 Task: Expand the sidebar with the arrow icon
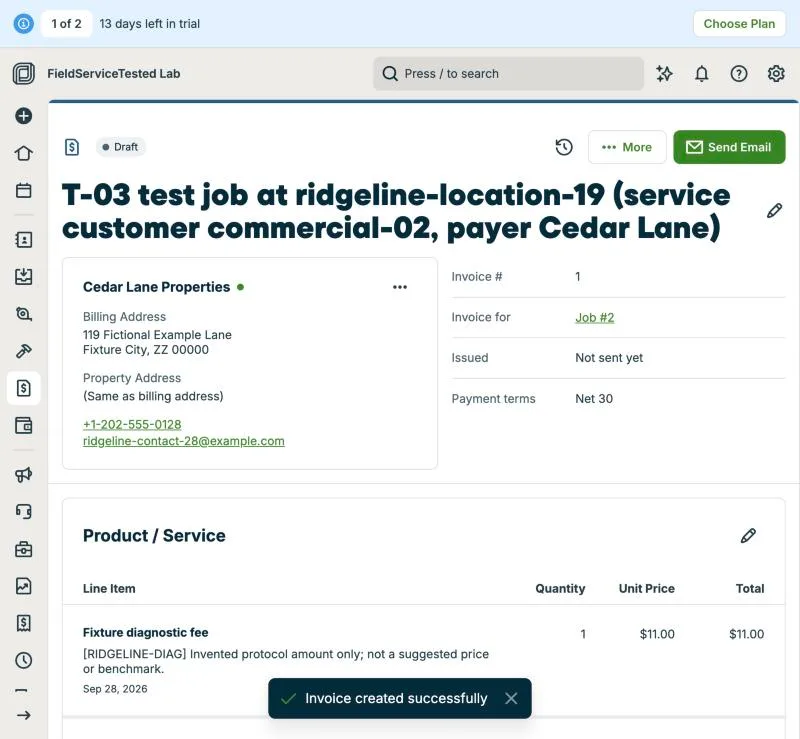(23, 715)
